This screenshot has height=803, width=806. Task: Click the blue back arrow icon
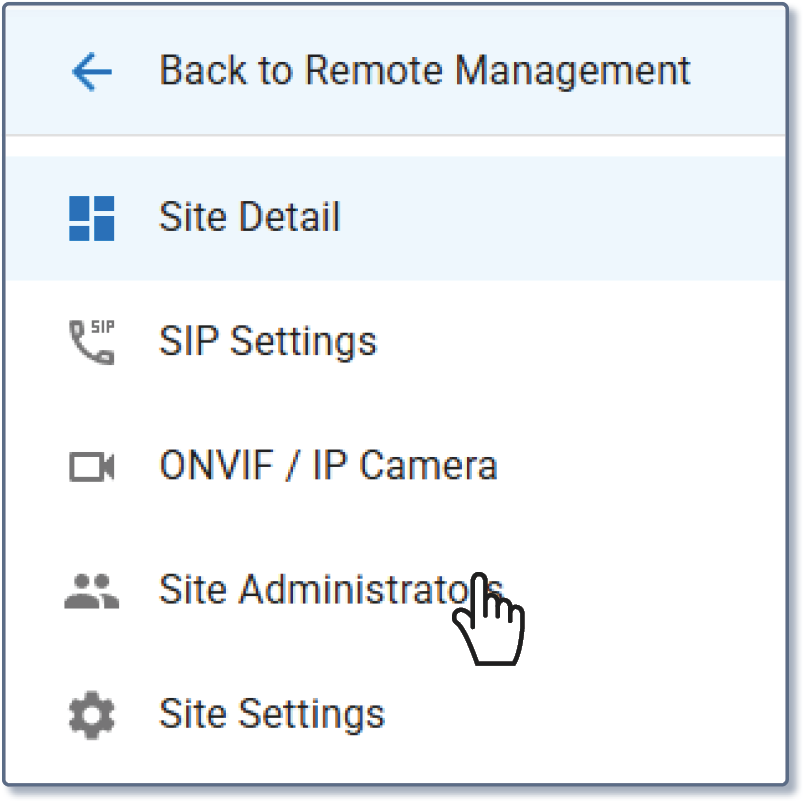91,72
